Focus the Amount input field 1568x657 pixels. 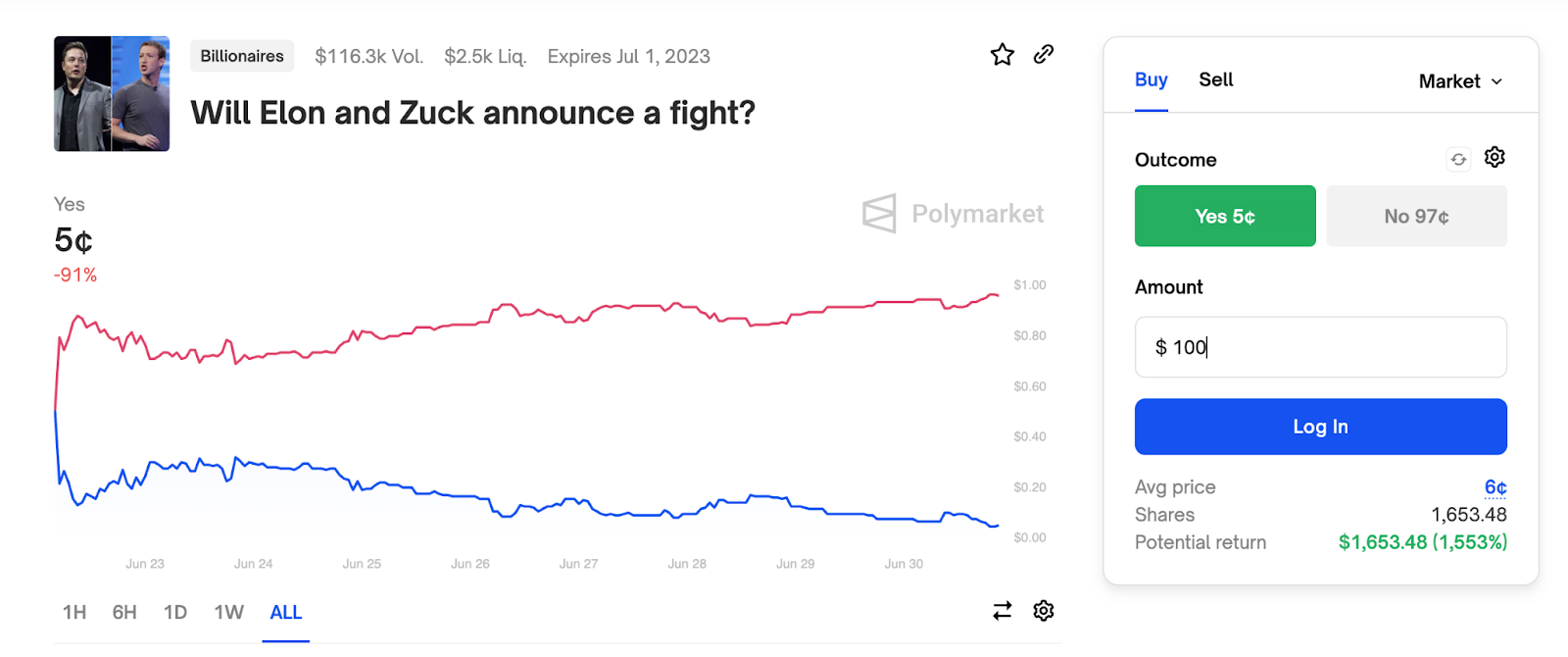coord(1320,347)
